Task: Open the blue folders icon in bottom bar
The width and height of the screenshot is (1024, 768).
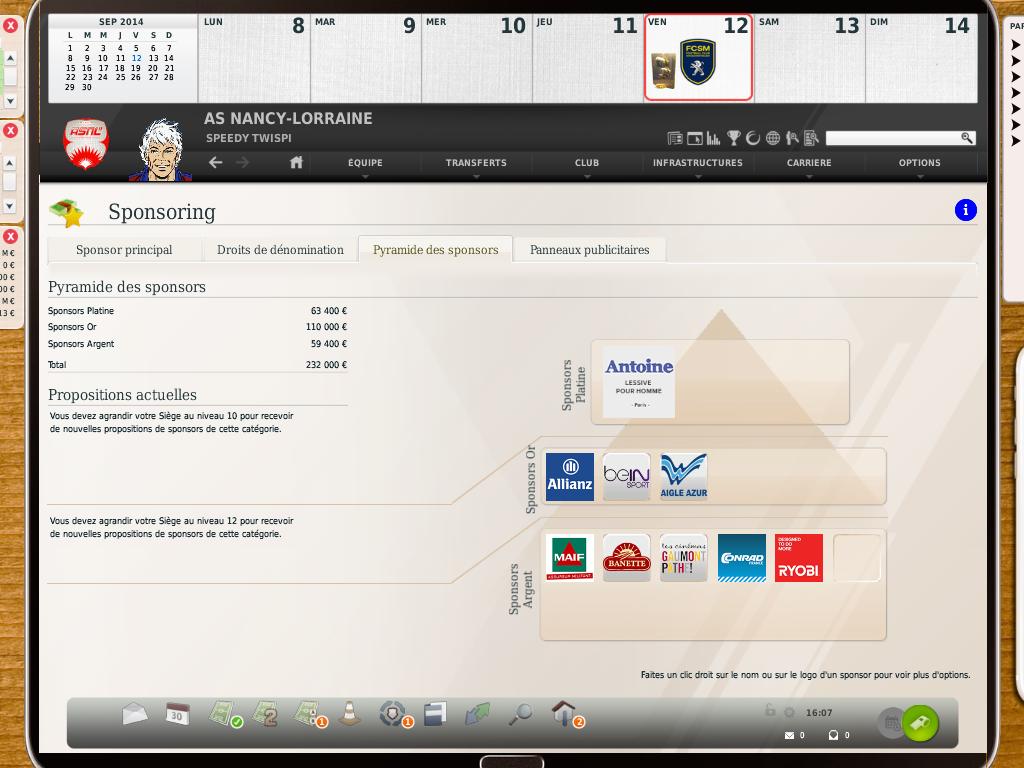Action: tap(435, 713)
